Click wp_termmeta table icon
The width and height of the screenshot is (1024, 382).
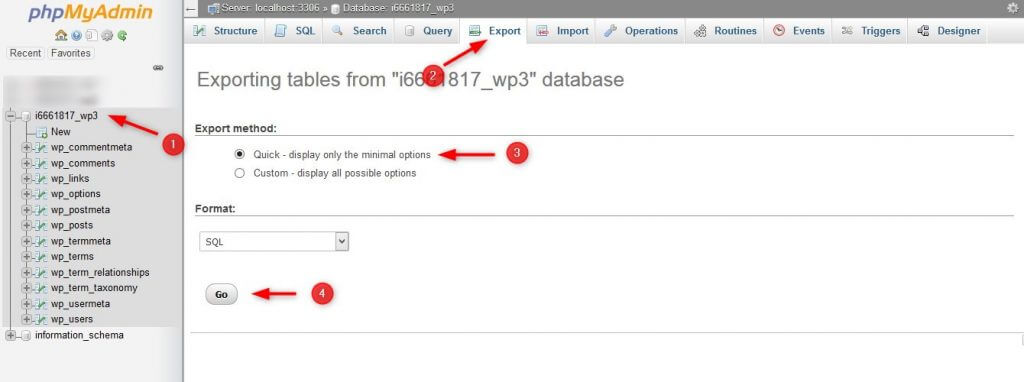tap(41, 241)
